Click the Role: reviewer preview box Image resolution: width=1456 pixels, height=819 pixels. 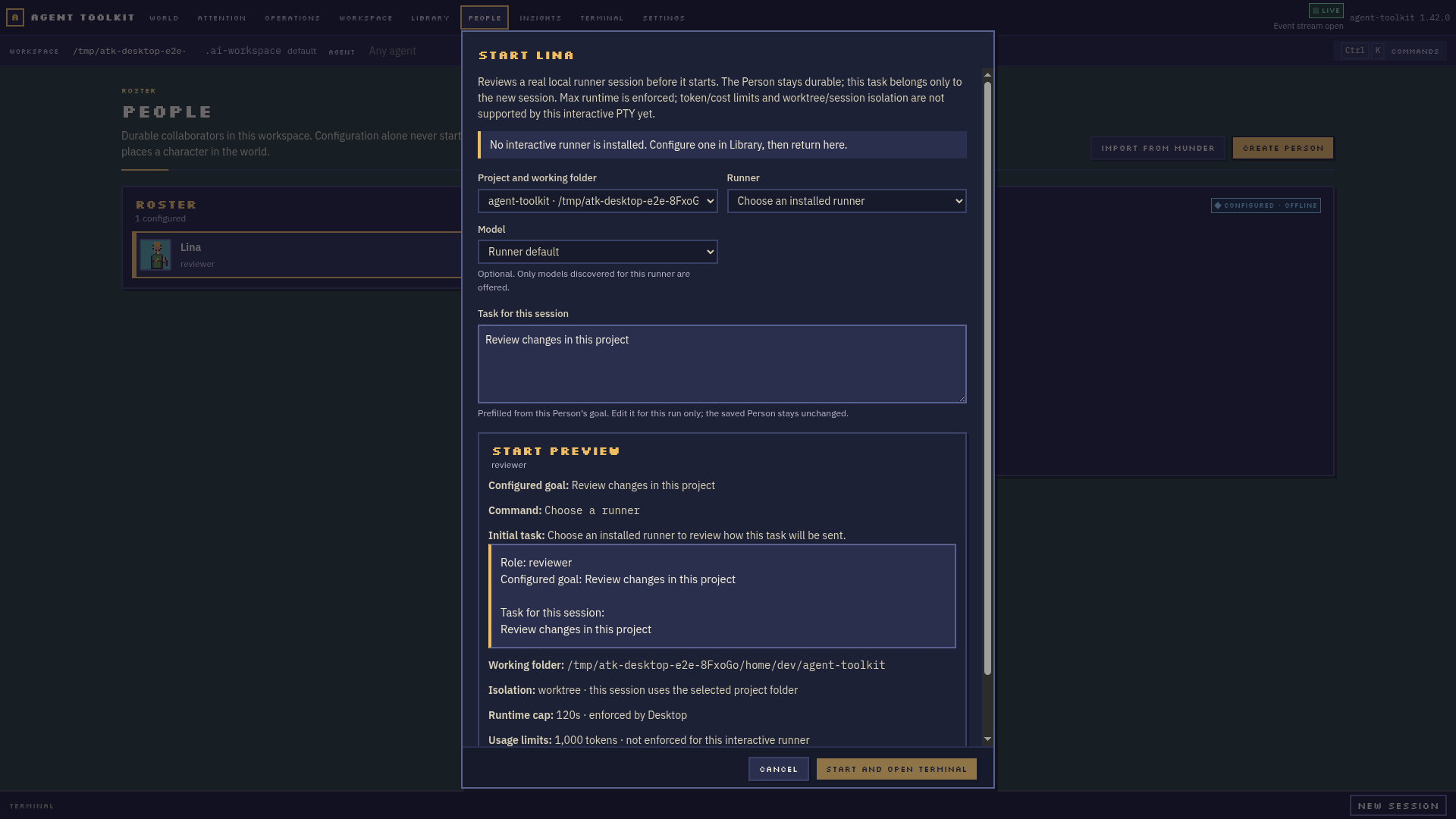click(x=722, y=596)
